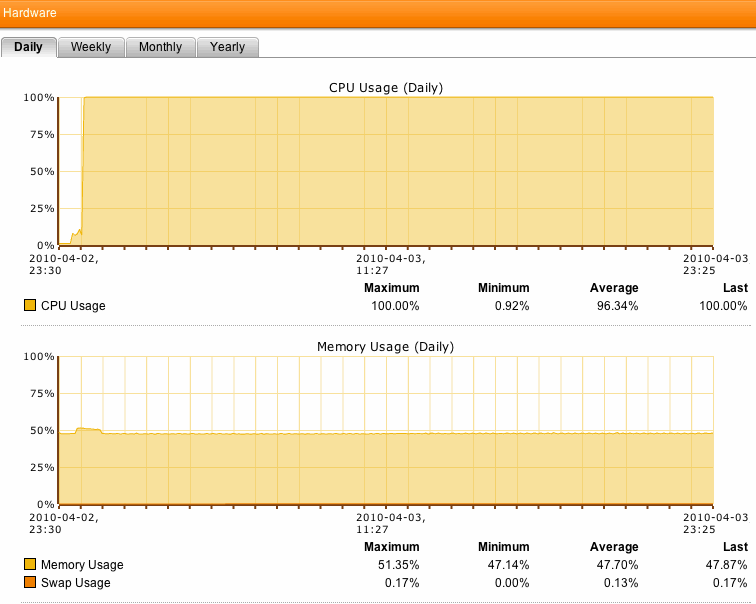Click the Daily tab
This screenshot has height=604, width=756.
click(28, 47)
